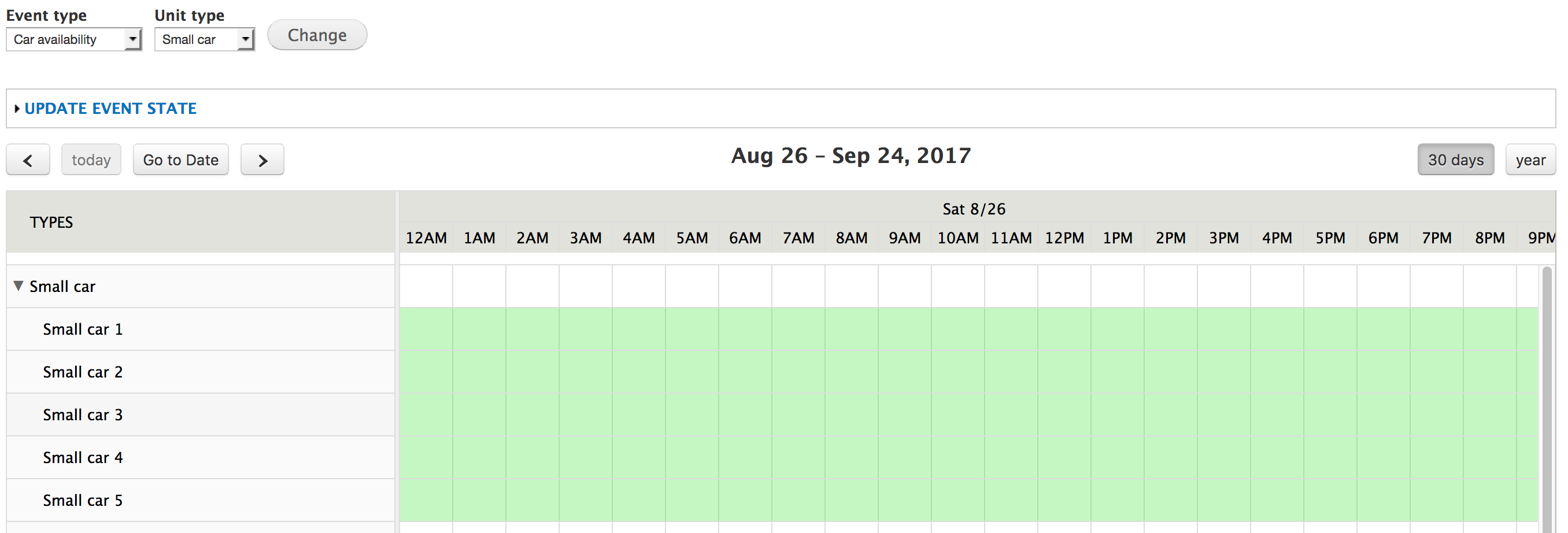
Task: Click Small car 4 availability at 2PM
Action: [1170, 457]
